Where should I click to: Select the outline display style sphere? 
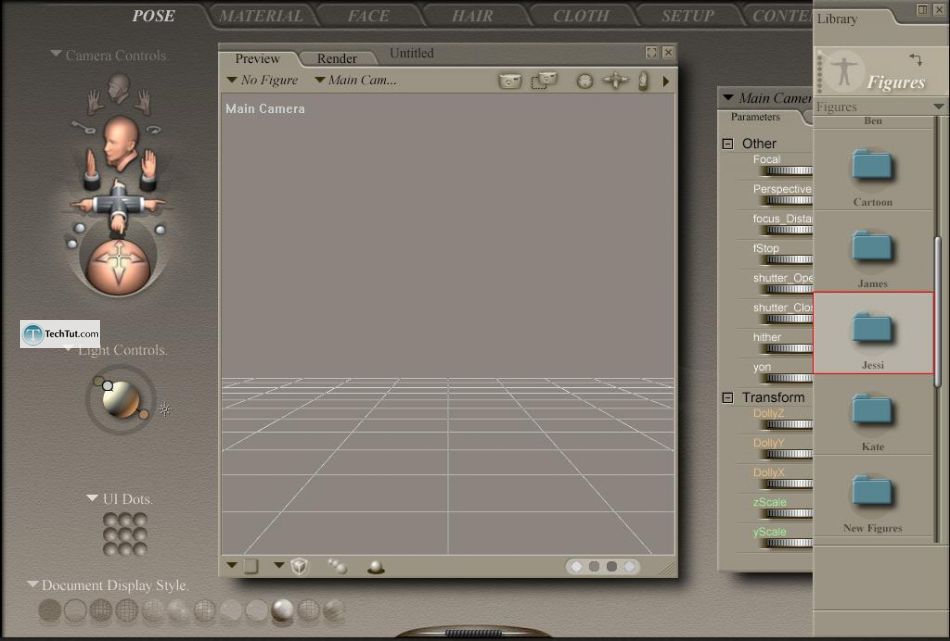pos(75,611)
